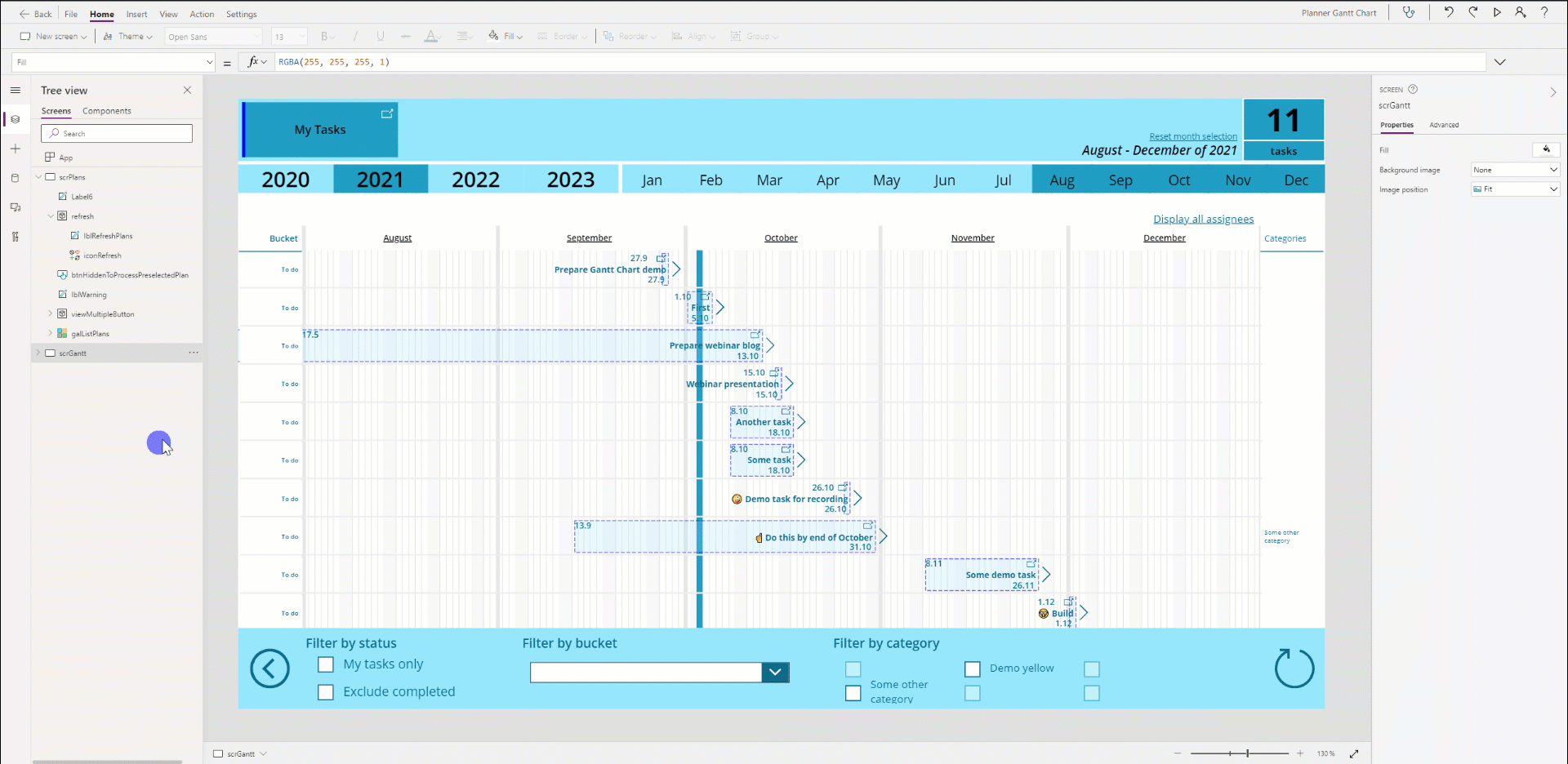Check the My tasks only checkbox
Viewport: 1568px width, 764px height.
[326, 664]
